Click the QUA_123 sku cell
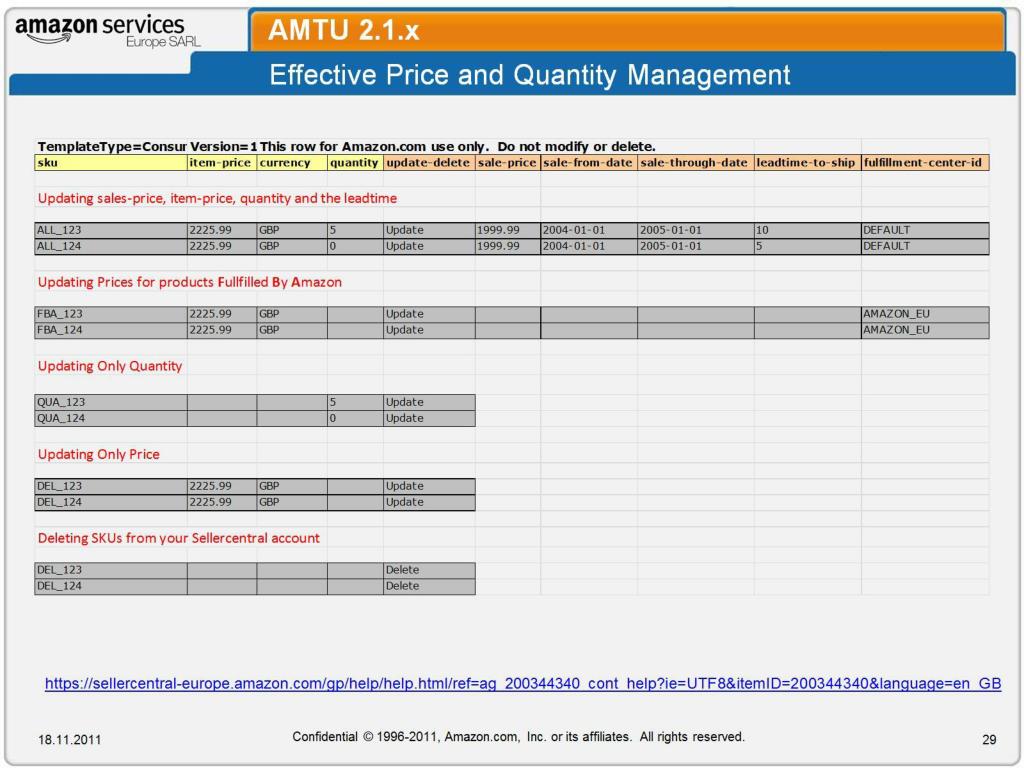1024x768 pixels. point(111,402)
